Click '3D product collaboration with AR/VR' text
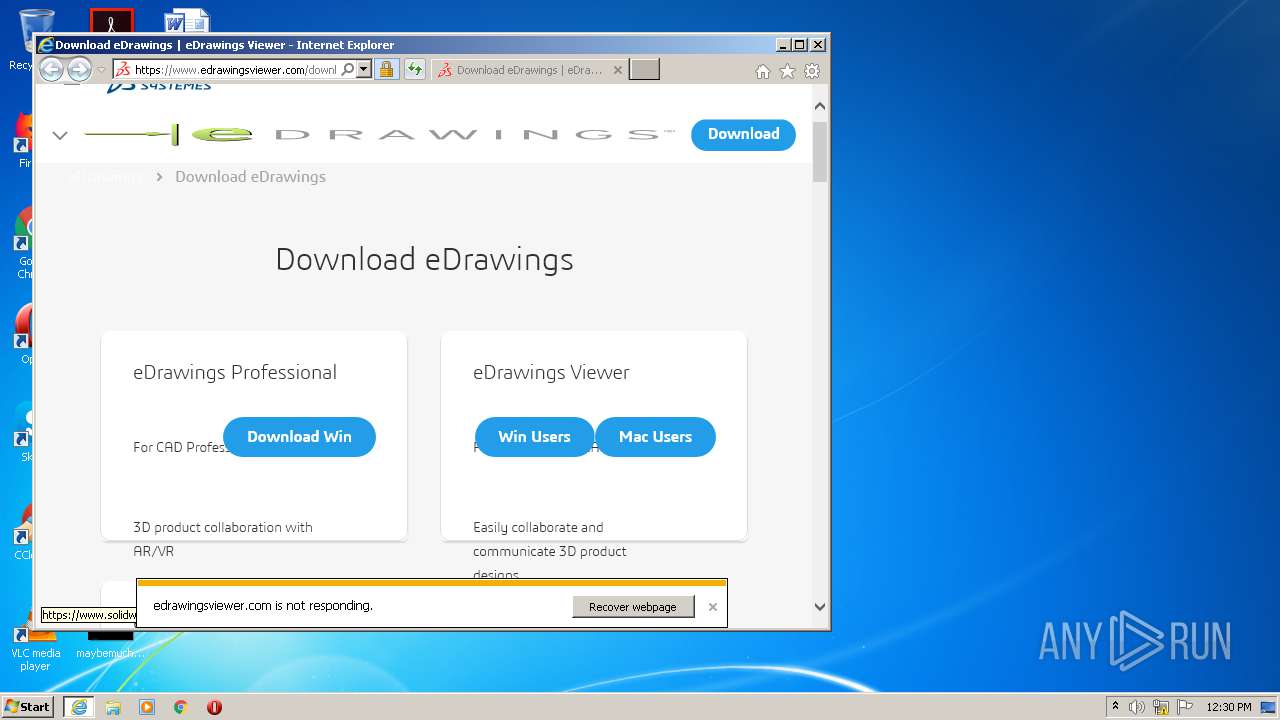1280x720 pixels. tap(223, 539)
